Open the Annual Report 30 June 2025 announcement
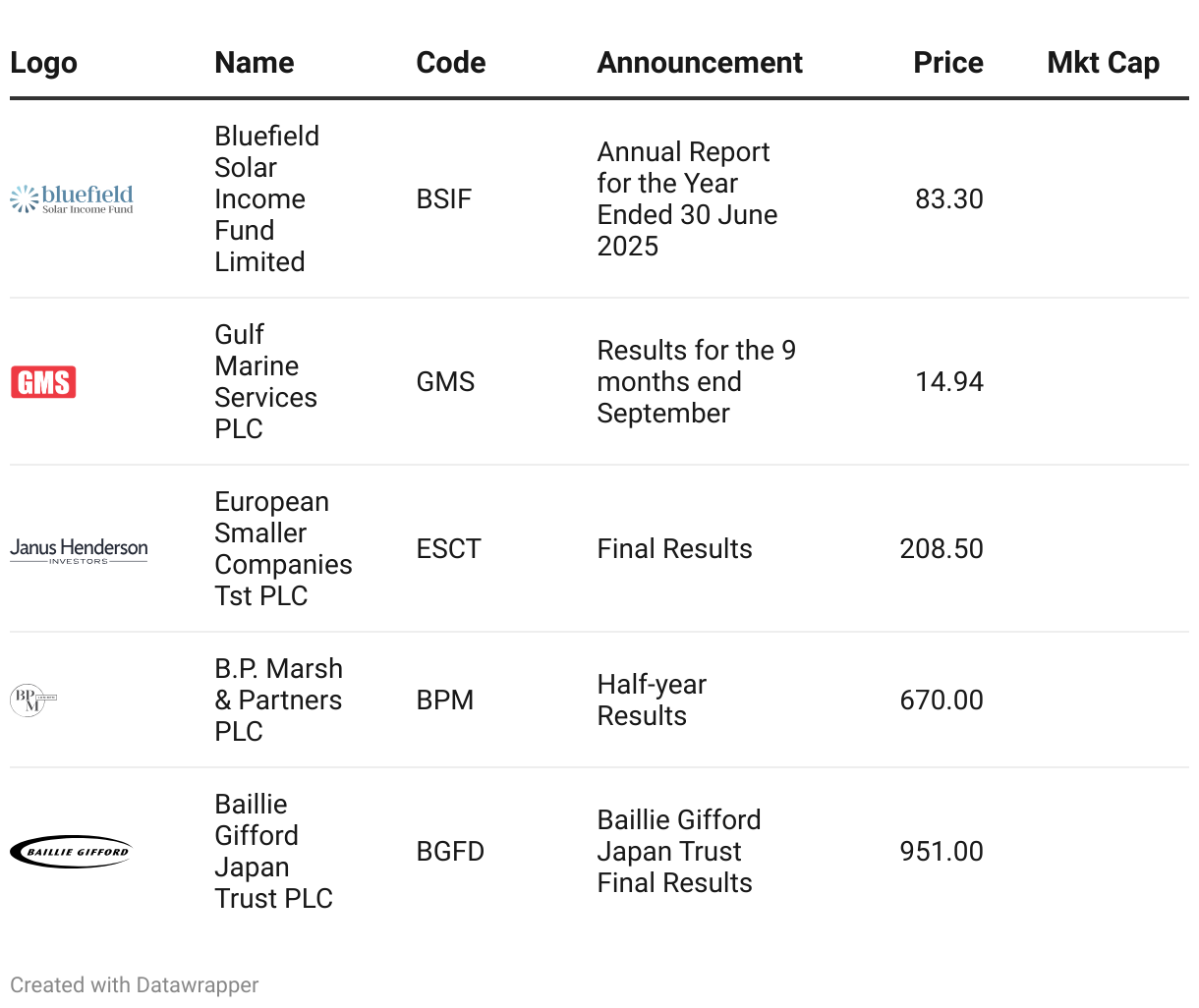 tap(688, 199)
